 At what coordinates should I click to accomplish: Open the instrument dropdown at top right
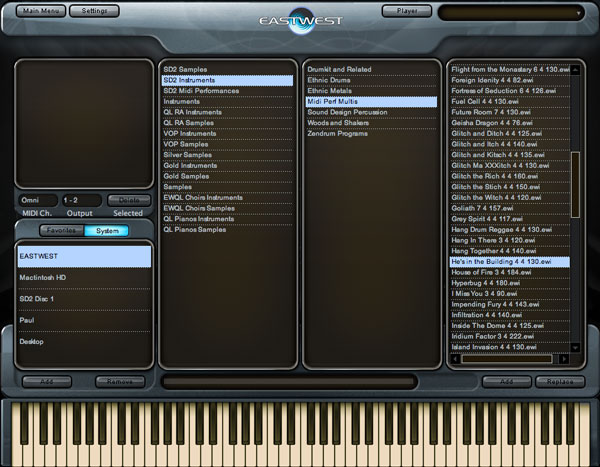click(x=511, y=13)
